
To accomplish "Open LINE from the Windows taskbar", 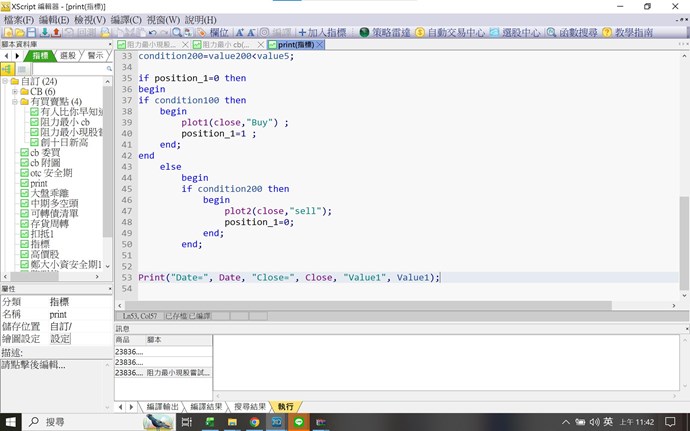I will tap(299, 422).
